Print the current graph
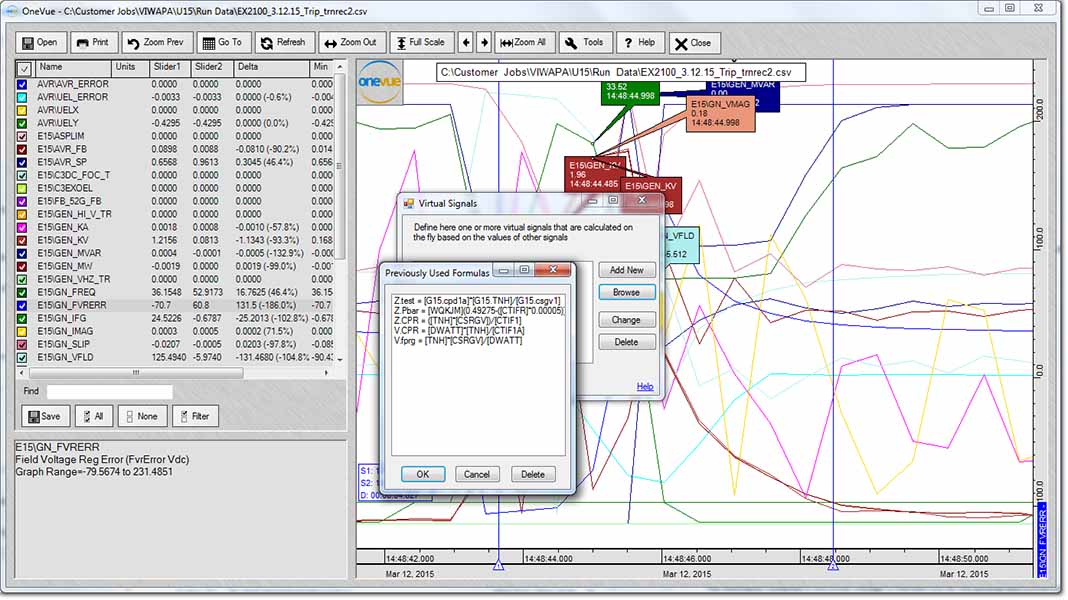Image resolution: width=1068 pixels, height=600 pixels. (x=92, y=43)
